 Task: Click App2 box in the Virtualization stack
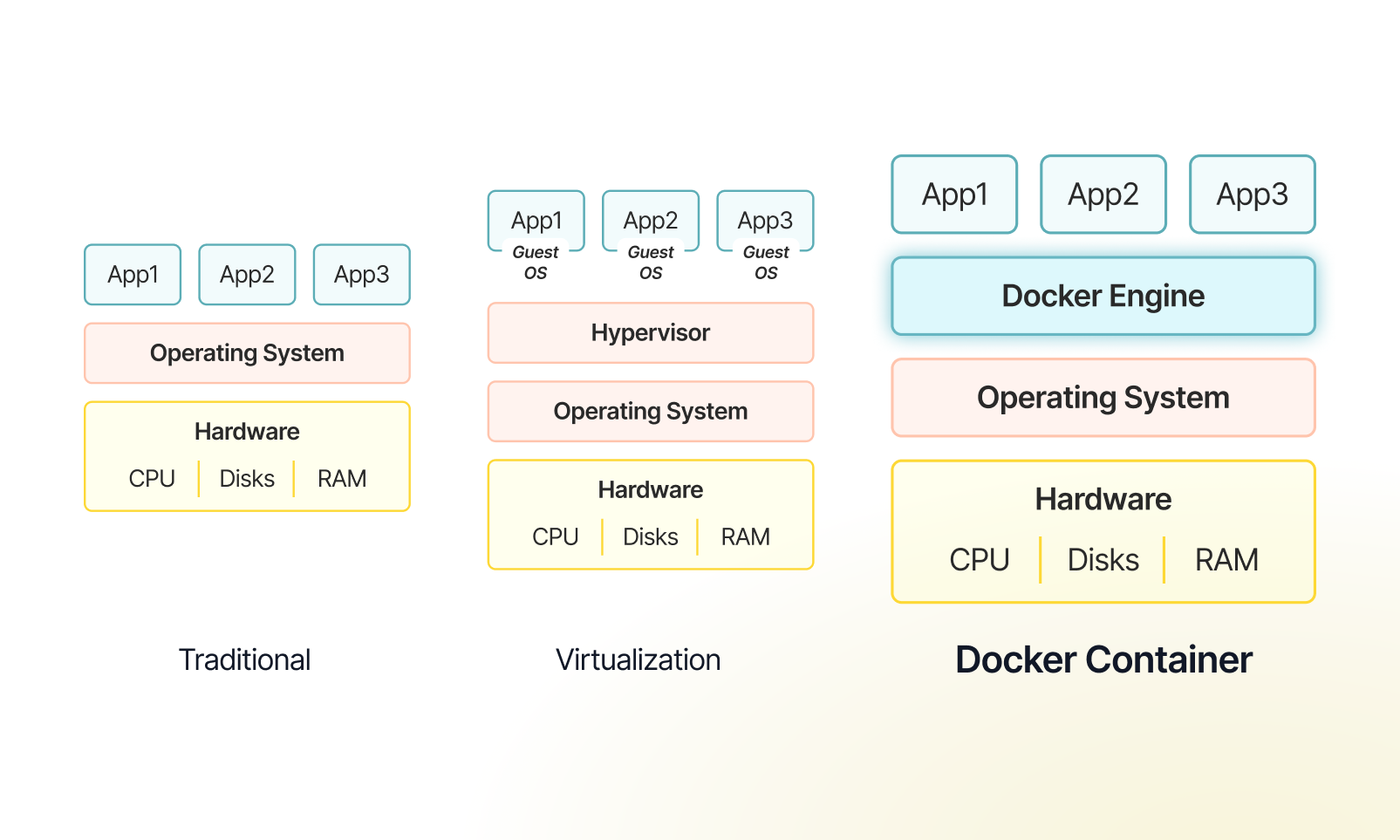(x=651, y=220)
